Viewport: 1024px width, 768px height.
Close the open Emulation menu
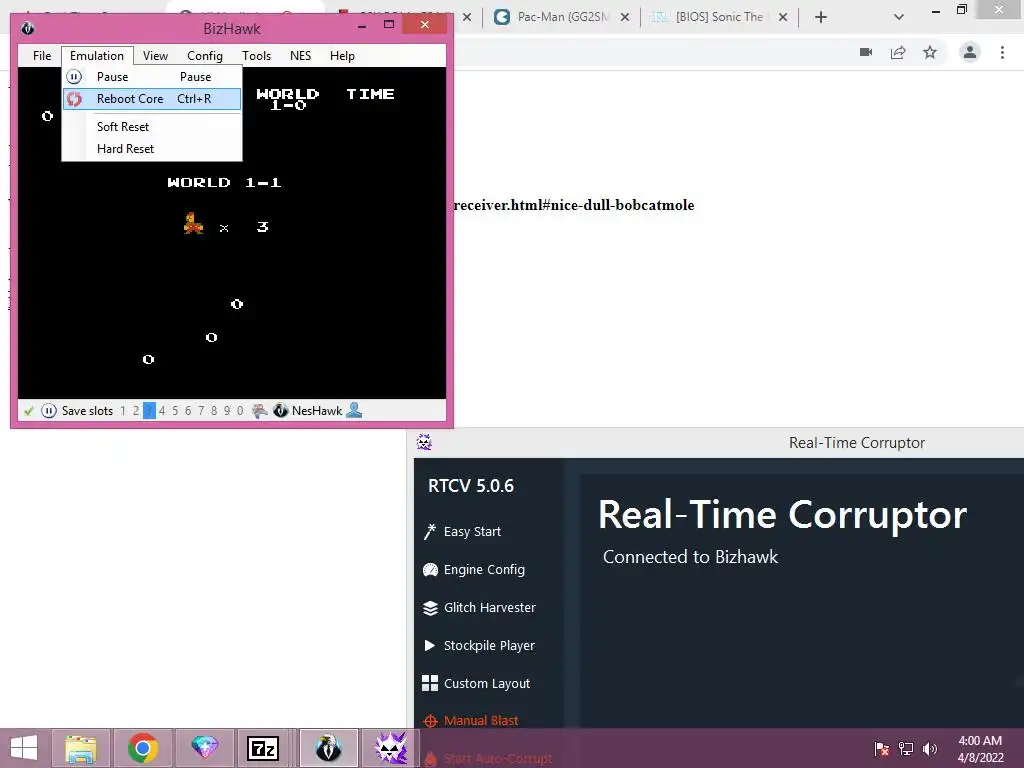click(97, 56)
